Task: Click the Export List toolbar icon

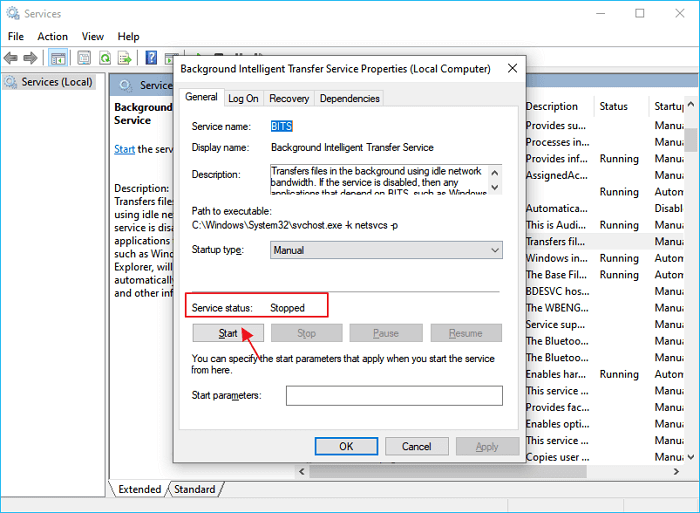Action: point(124,58)
